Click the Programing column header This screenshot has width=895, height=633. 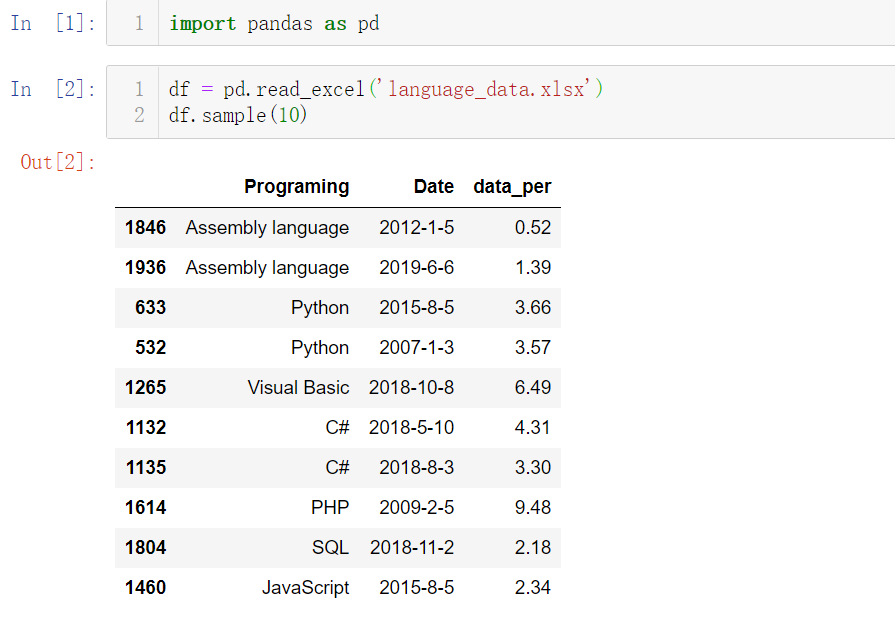(296, 187)
